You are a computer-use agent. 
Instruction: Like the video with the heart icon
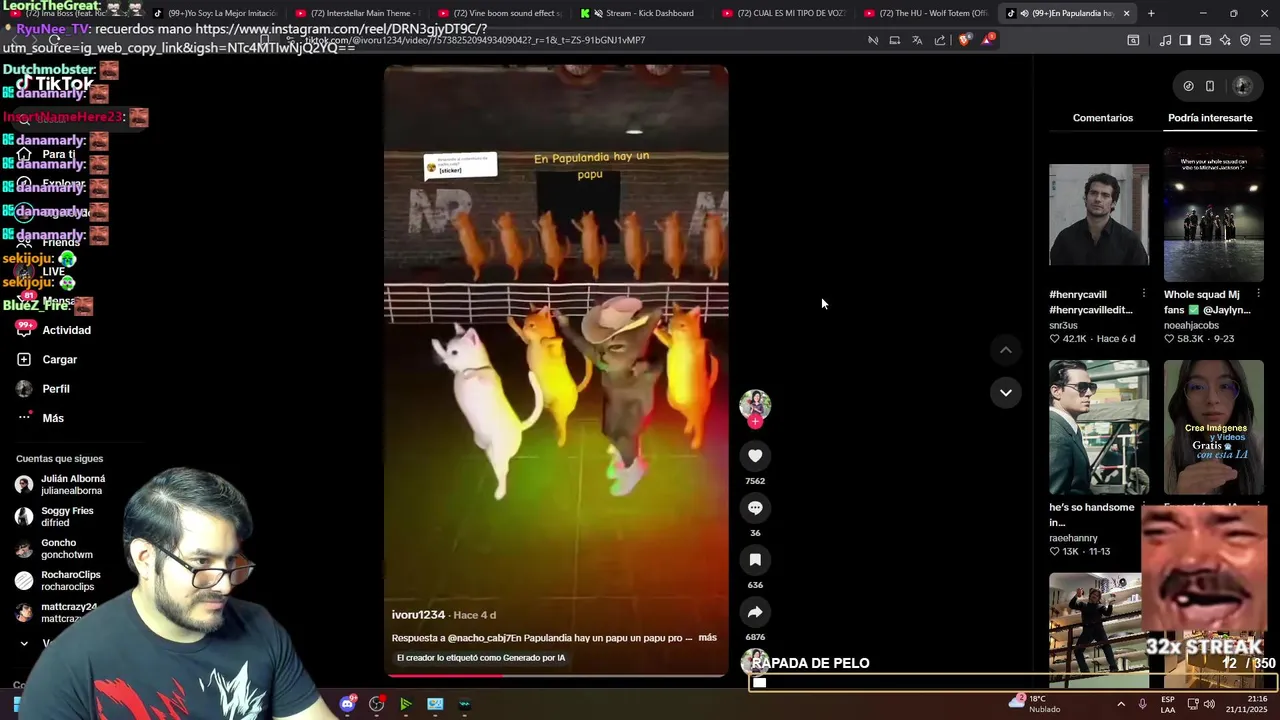point(755,456)
